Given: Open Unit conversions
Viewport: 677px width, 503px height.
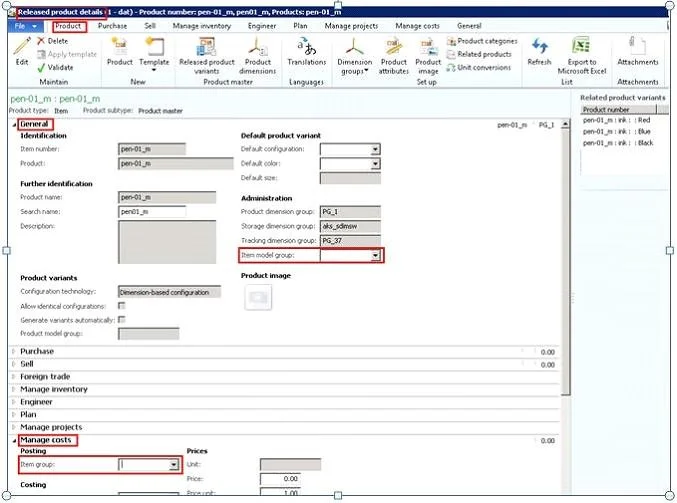Looking at the screenshot, I should point(479,68).
